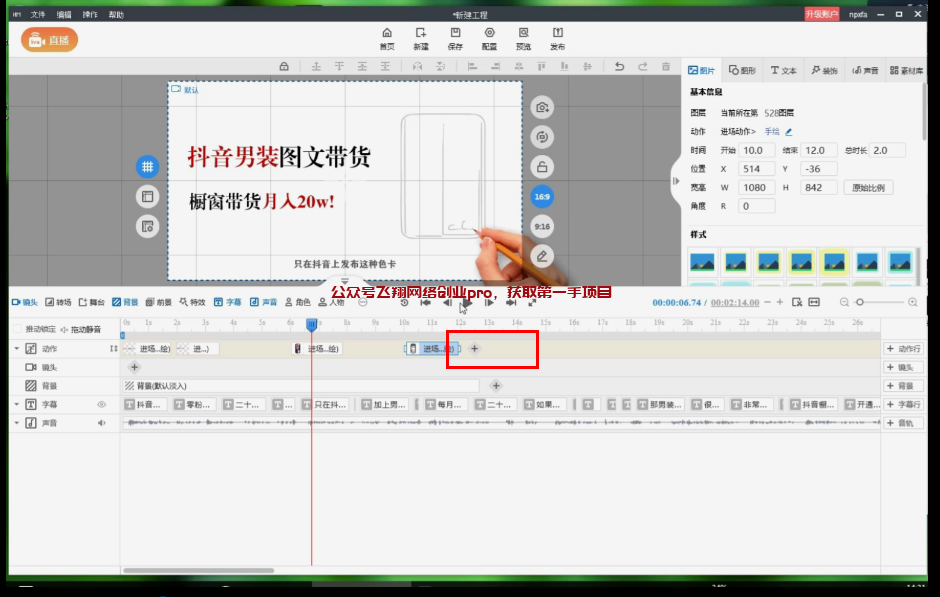Click the 原始比例 button
This screenshot has height=597, width=940.
(x=868, y=188)
